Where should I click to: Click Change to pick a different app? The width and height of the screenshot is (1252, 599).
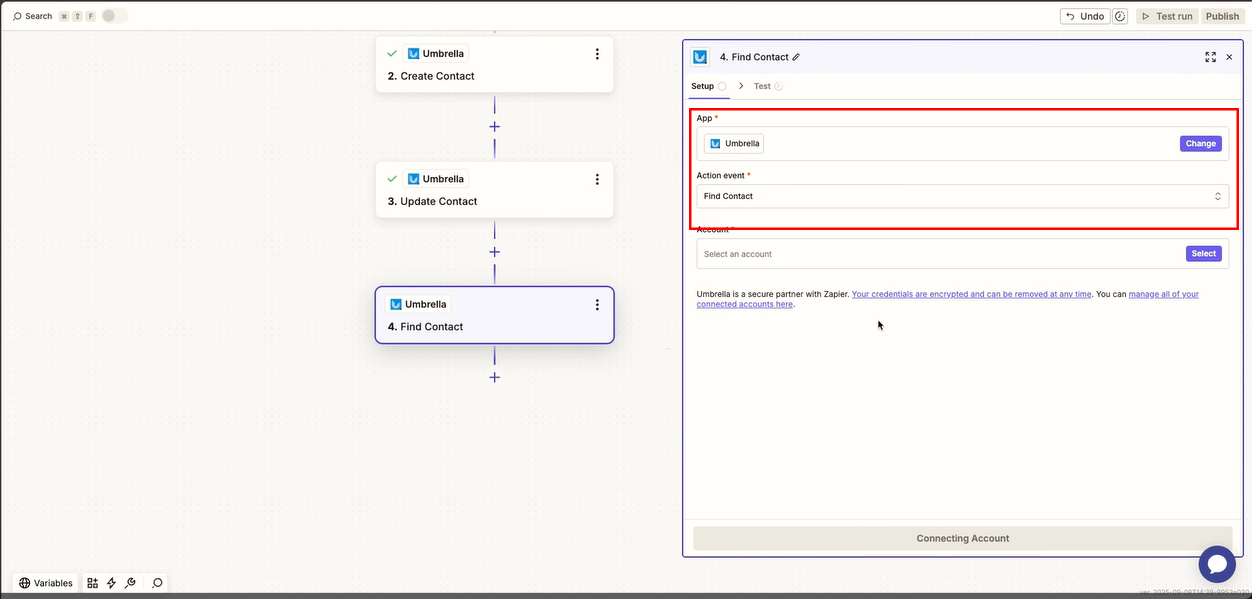tap(1200, 143)
